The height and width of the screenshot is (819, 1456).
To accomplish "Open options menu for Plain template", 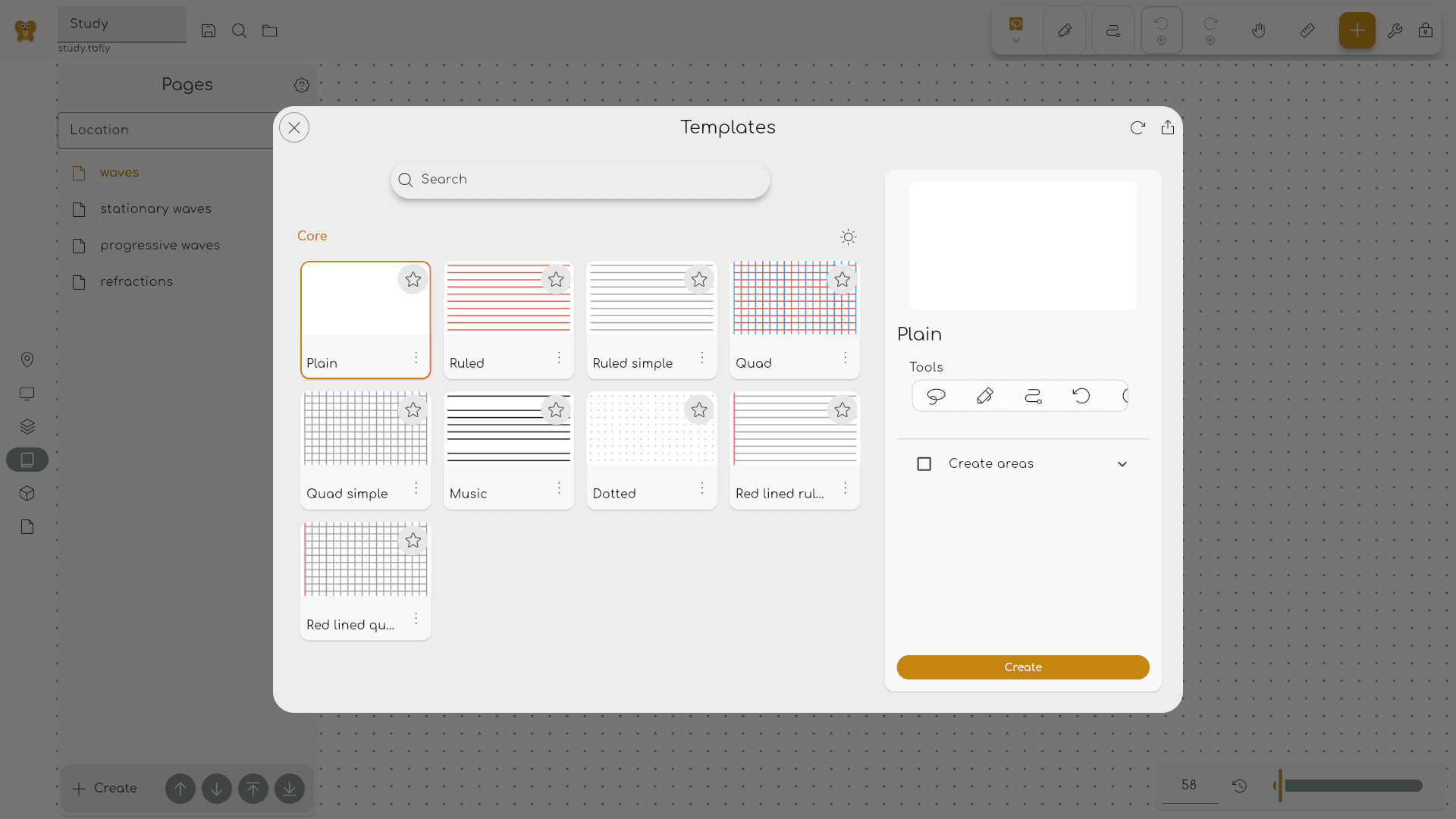I will click(x=416, y=357).
